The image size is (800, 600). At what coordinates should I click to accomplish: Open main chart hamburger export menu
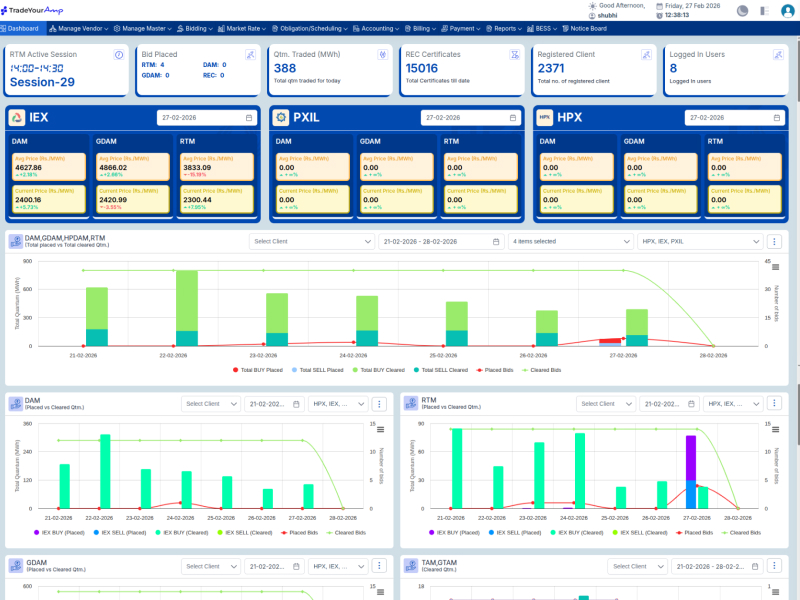pos(776,267)
